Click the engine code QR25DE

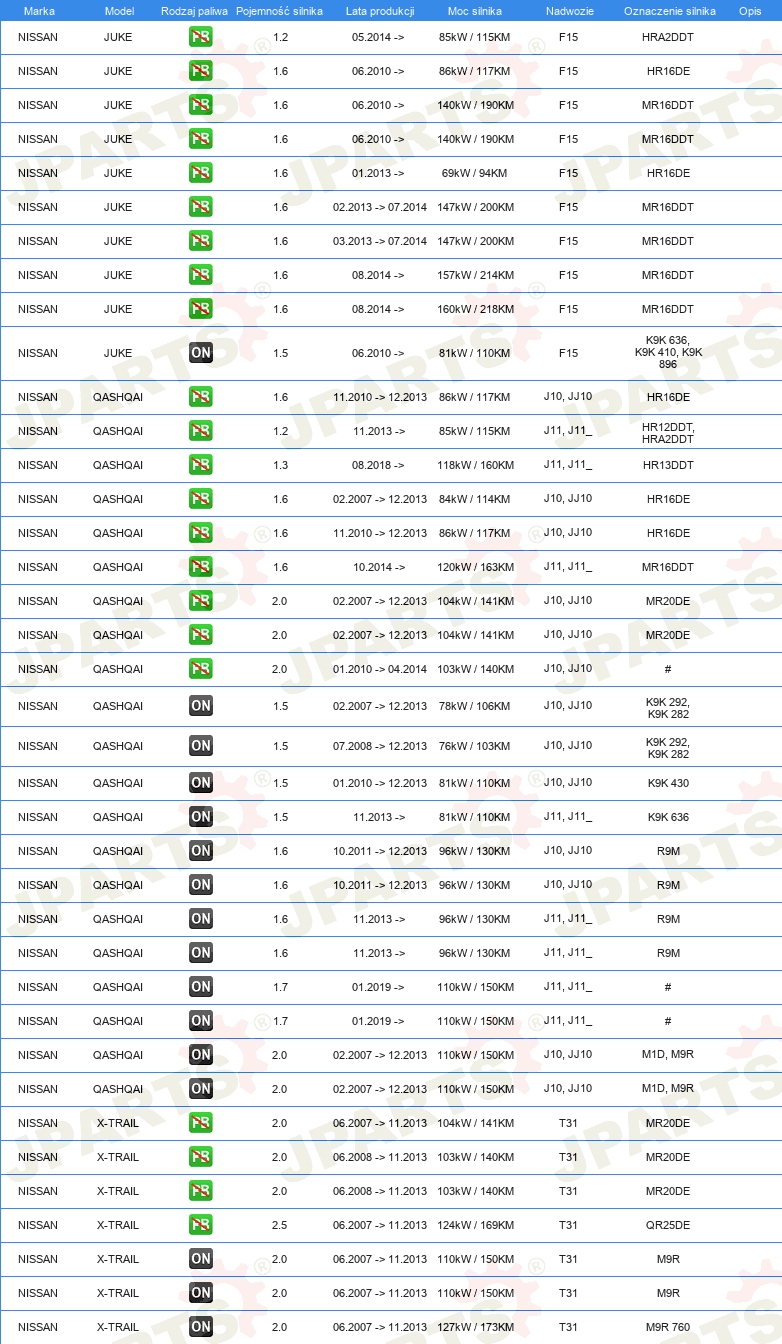coord(668,1225)
